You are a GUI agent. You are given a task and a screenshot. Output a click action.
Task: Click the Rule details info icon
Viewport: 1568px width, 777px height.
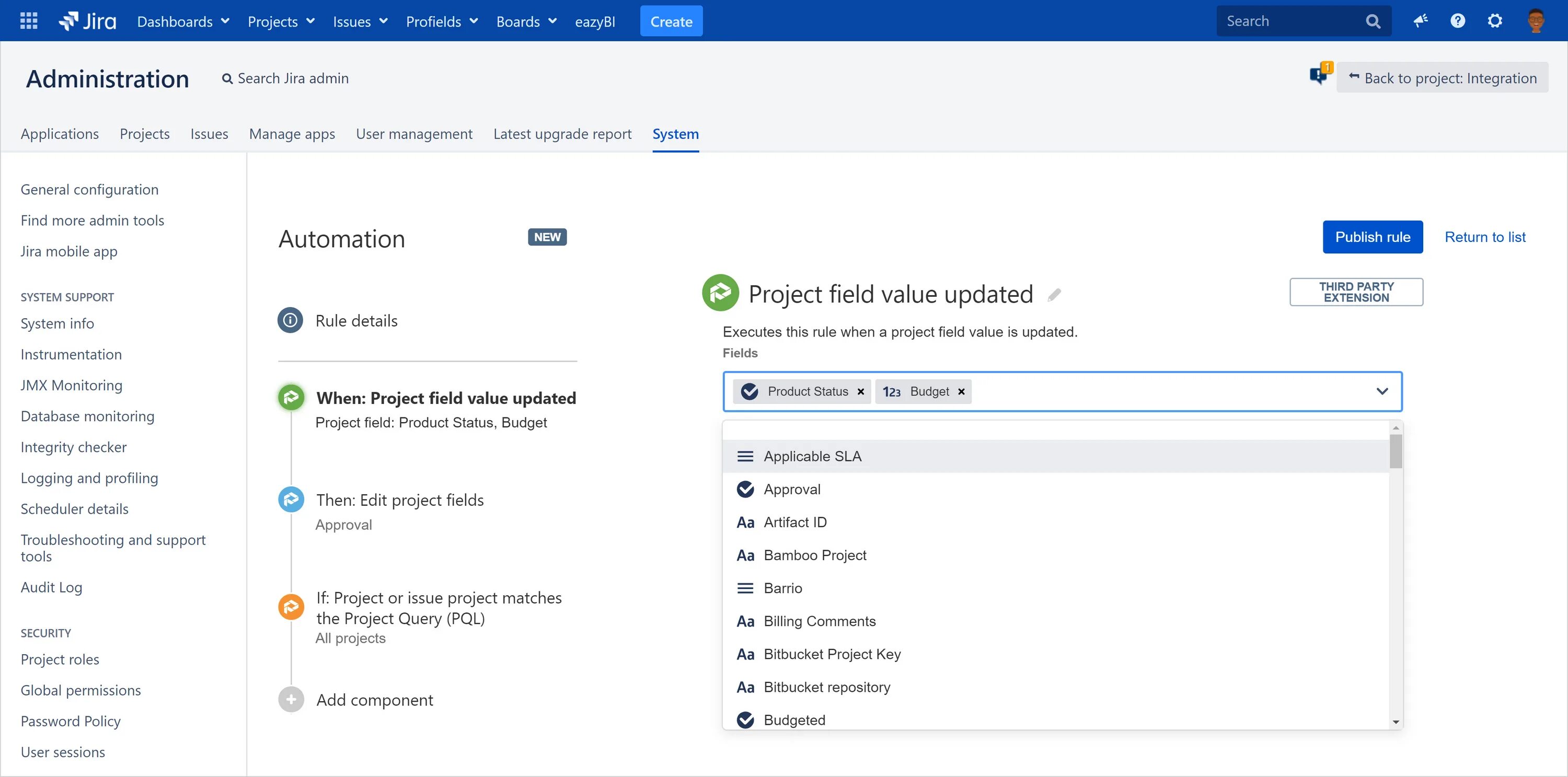(x=291, y=320)
